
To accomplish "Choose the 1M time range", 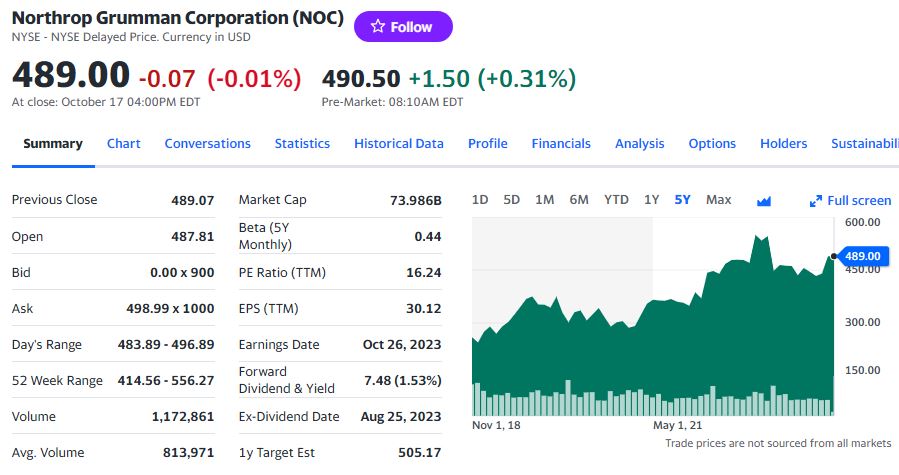I will tap(545, 200).
